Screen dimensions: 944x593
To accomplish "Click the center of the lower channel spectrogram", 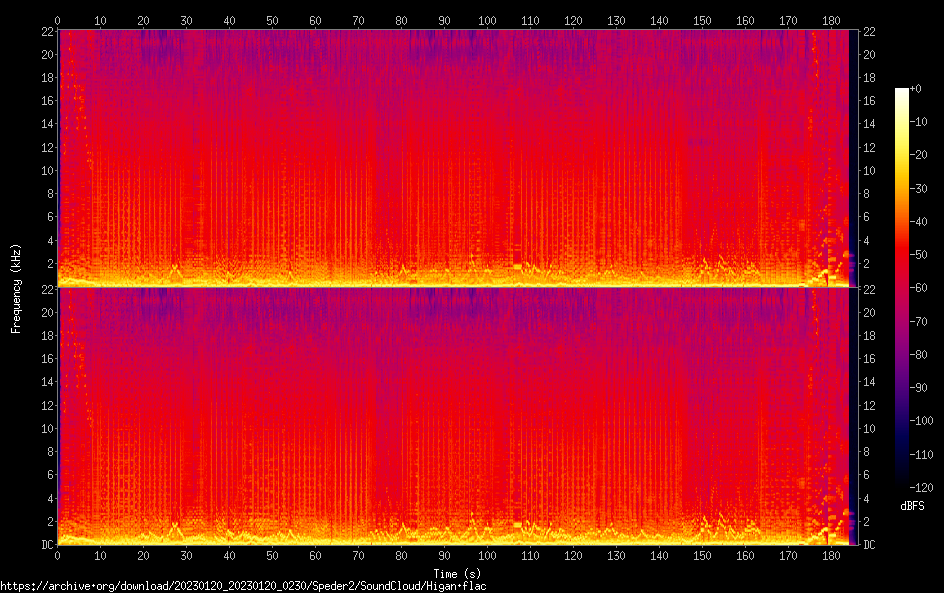I will click(x=453, y=416).
